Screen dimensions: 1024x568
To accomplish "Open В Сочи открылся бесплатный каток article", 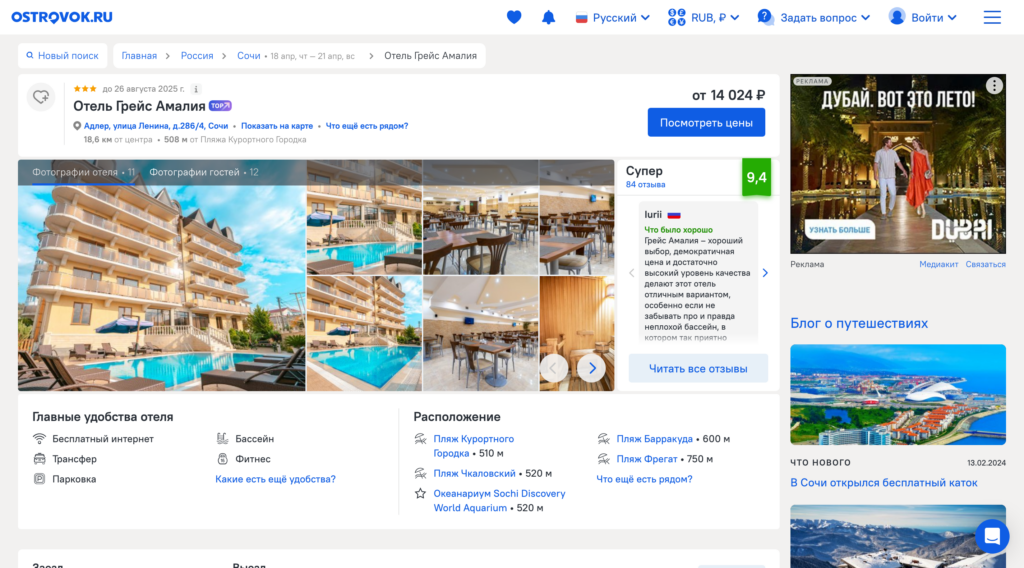I will (884, 483).
